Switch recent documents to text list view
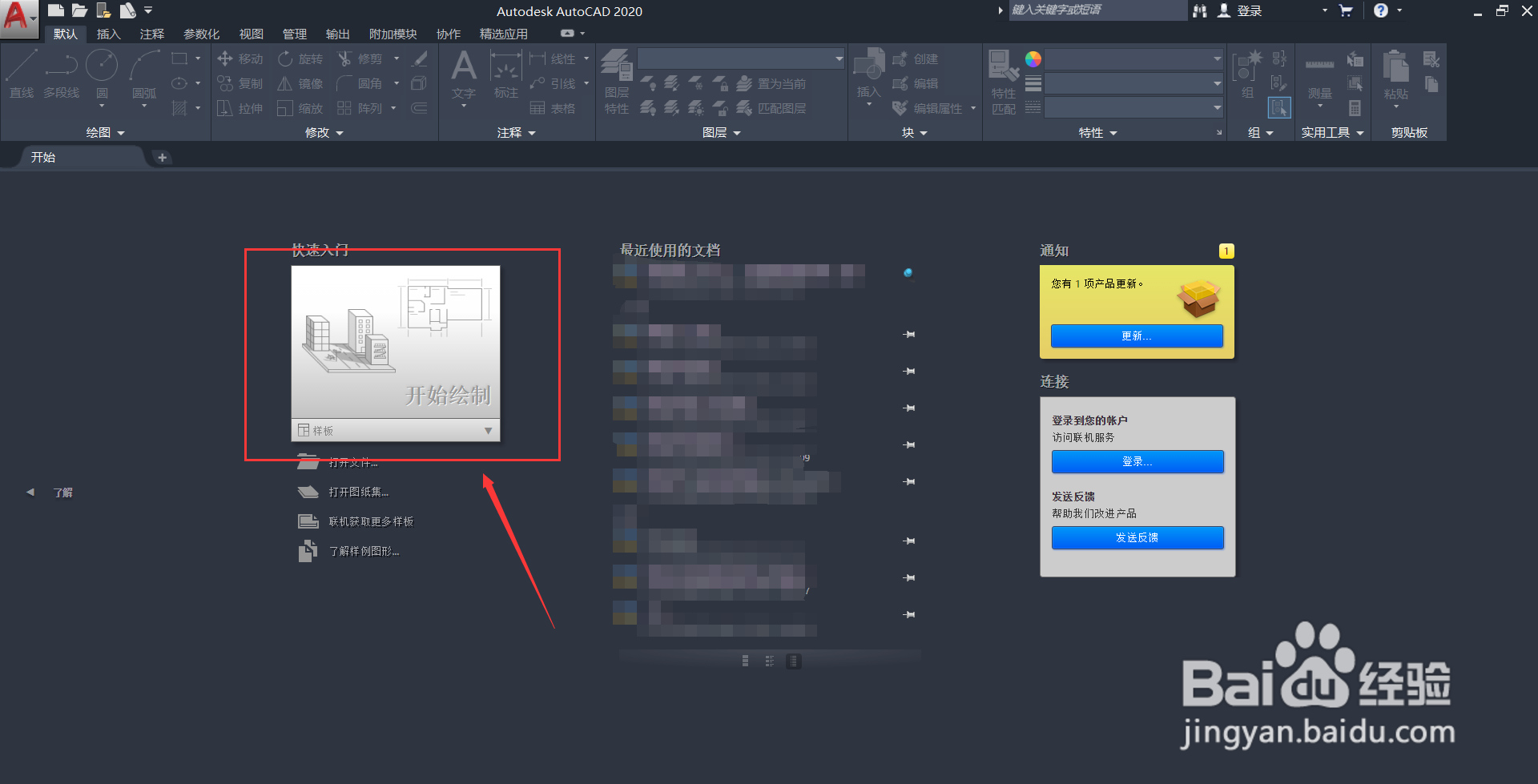This screenshot has width=1538, height=784. pos(794,661)
